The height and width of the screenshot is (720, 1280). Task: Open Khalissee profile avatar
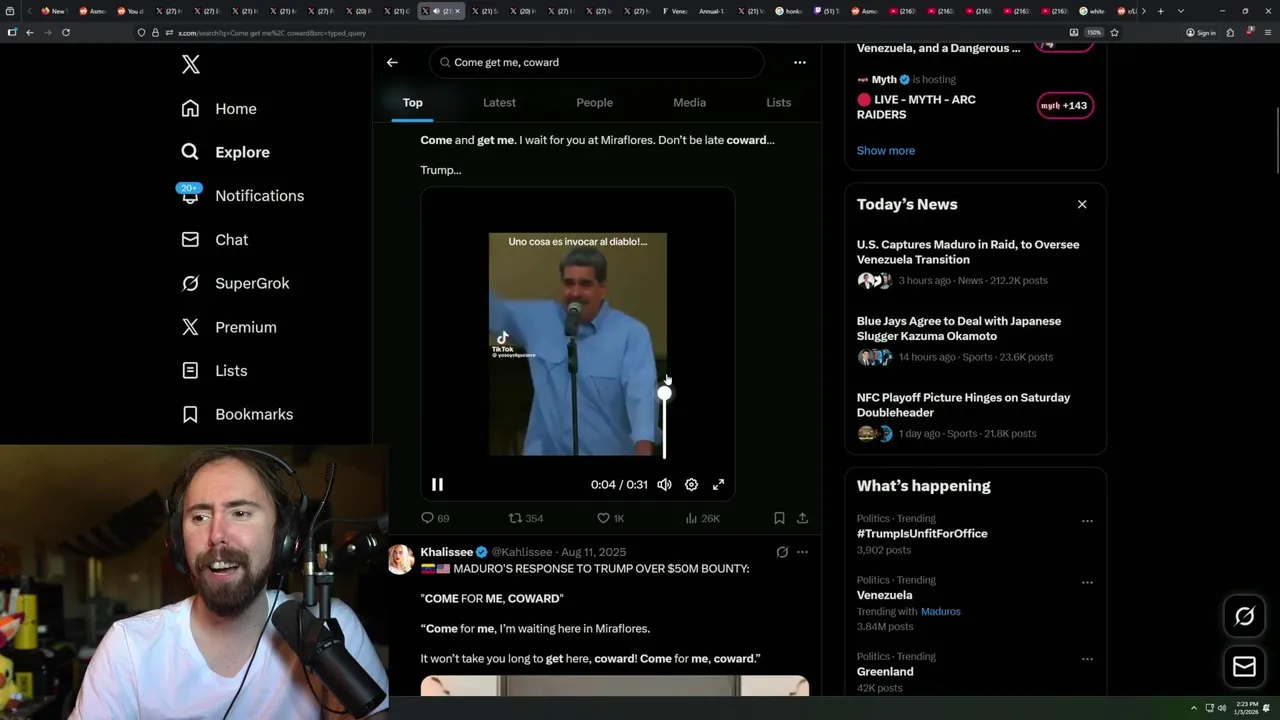pyautogui.click(x=401, y=559)
